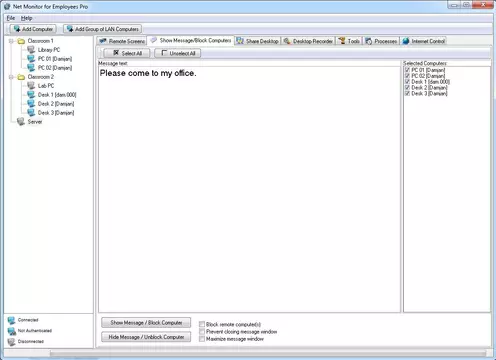Click the Connected status legend icon
Screen dimensions: 496x360
click(11, 320)
